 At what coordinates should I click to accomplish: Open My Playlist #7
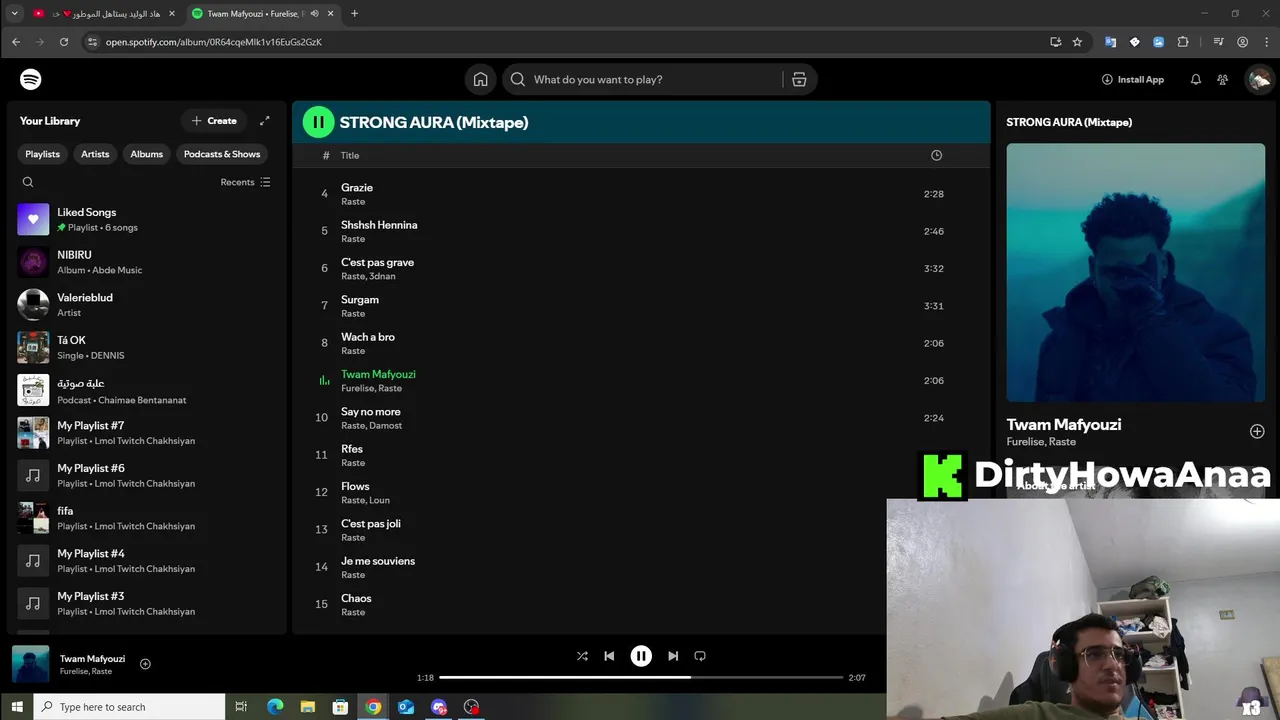point(145,433)
